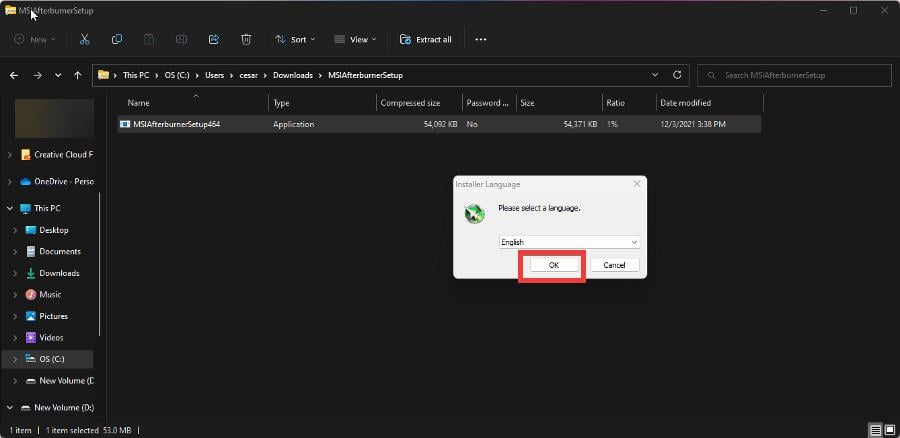The width and height of the screenshot is (900, 438).
Task: Click the Rename icon in toolbar
Action: [181, 39]
